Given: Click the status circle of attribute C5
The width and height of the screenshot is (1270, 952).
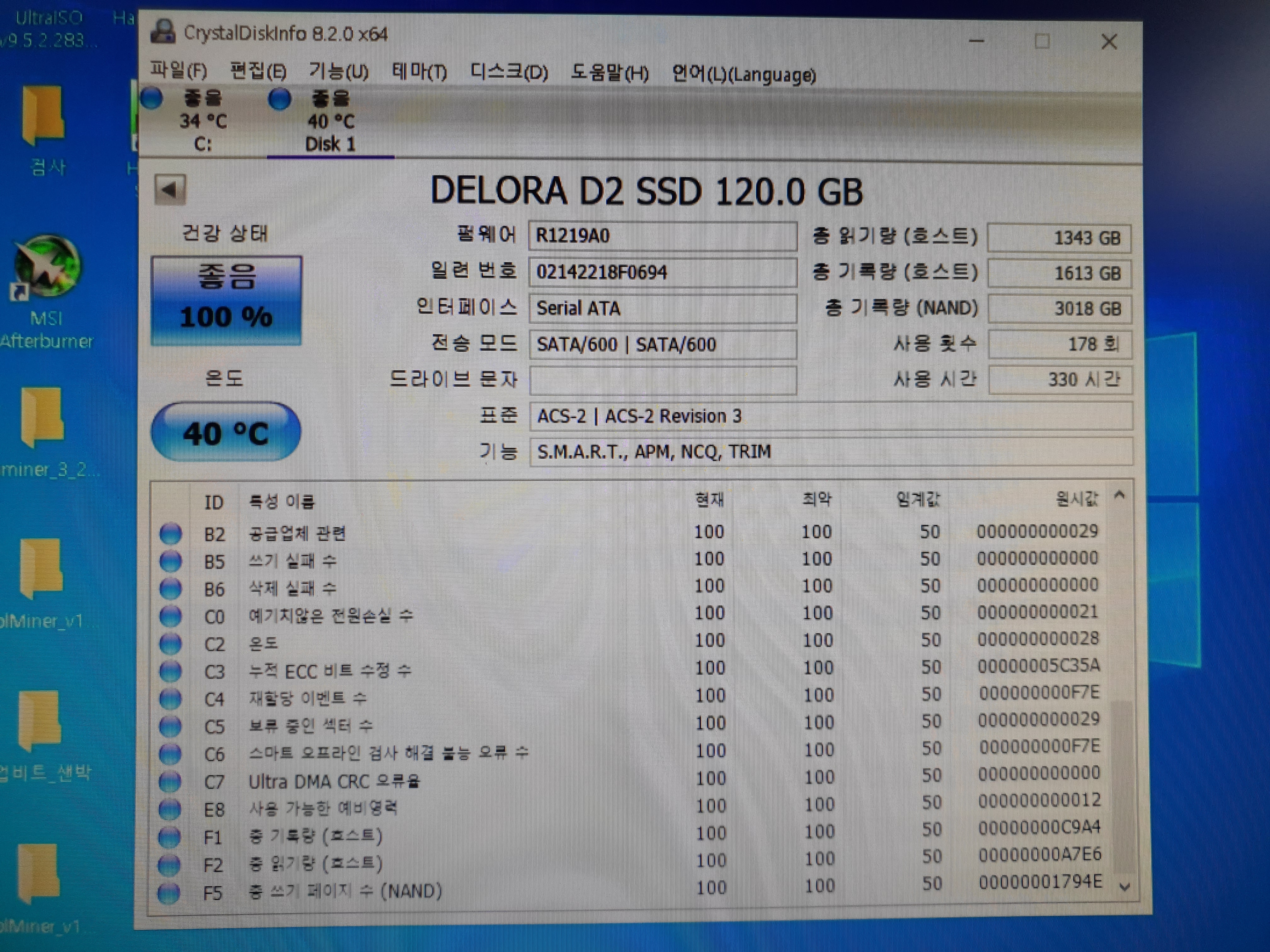Looking at the screenshot, I should pyautogui.click(x=170, y=726).
